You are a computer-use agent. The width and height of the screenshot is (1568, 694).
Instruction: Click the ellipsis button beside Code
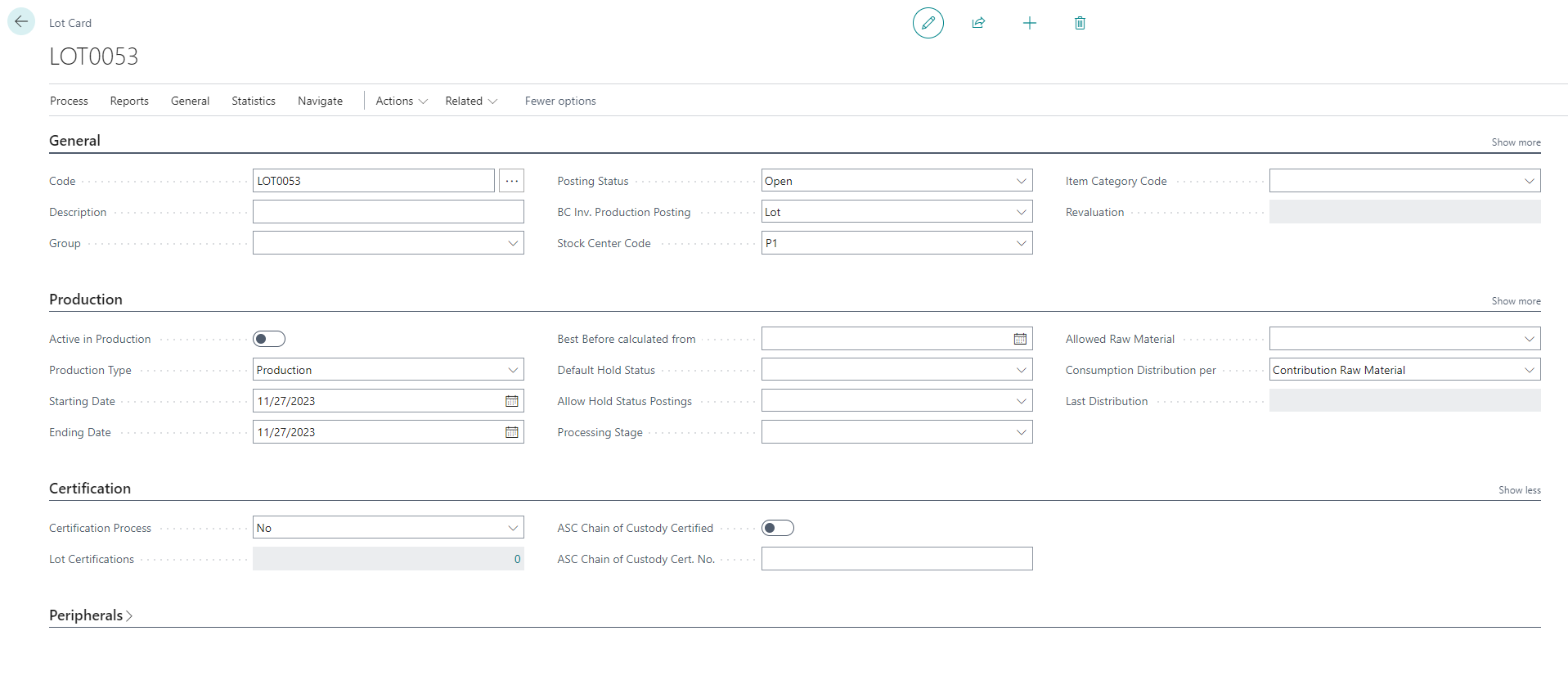coord(512,181)
